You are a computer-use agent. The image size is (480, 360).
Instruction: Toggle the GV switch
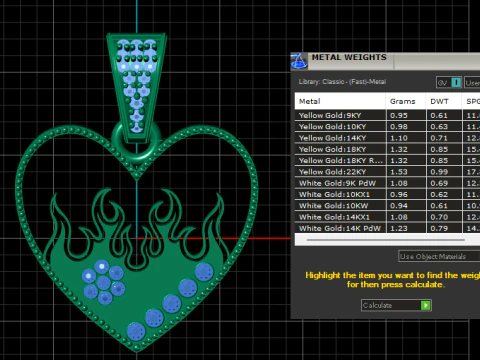pyautogui.click(x=449, y=83)
